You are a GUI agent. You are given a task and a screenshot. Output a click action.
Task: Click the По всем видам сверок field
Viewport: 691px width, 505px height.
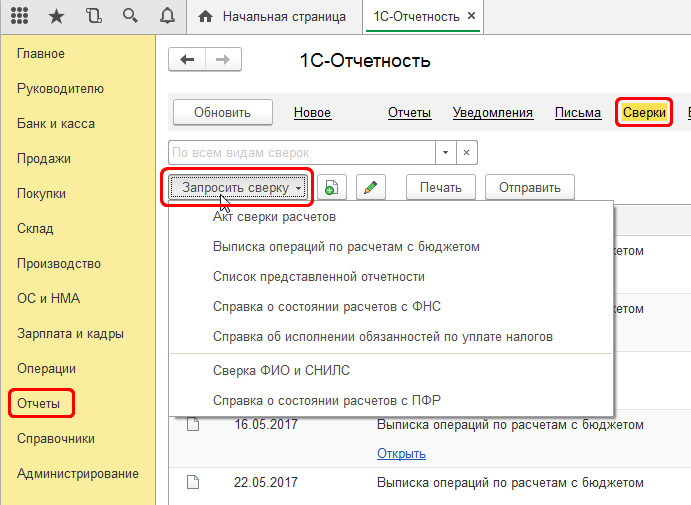(x=302, y=153)
